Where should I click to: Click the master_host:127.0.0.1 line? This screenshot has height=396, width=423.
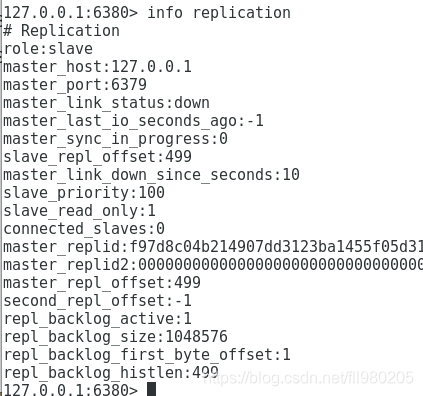(x=97, y=67)
